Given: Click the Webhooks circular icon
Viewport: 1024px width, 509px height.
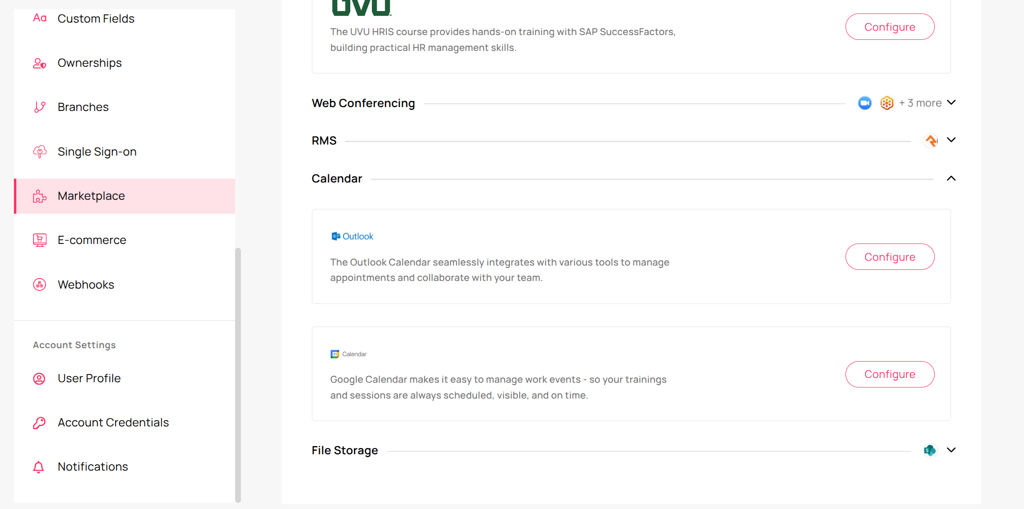Looking at the screenshot, I should 40,284.
